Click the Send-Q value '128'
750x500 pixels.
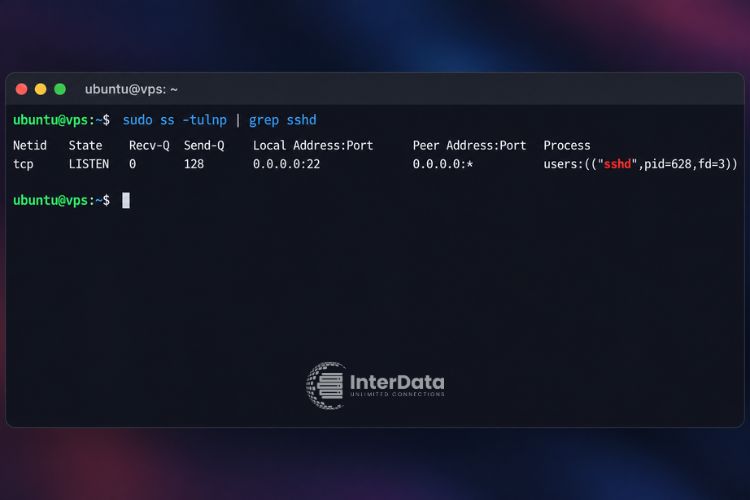(194, 164)
